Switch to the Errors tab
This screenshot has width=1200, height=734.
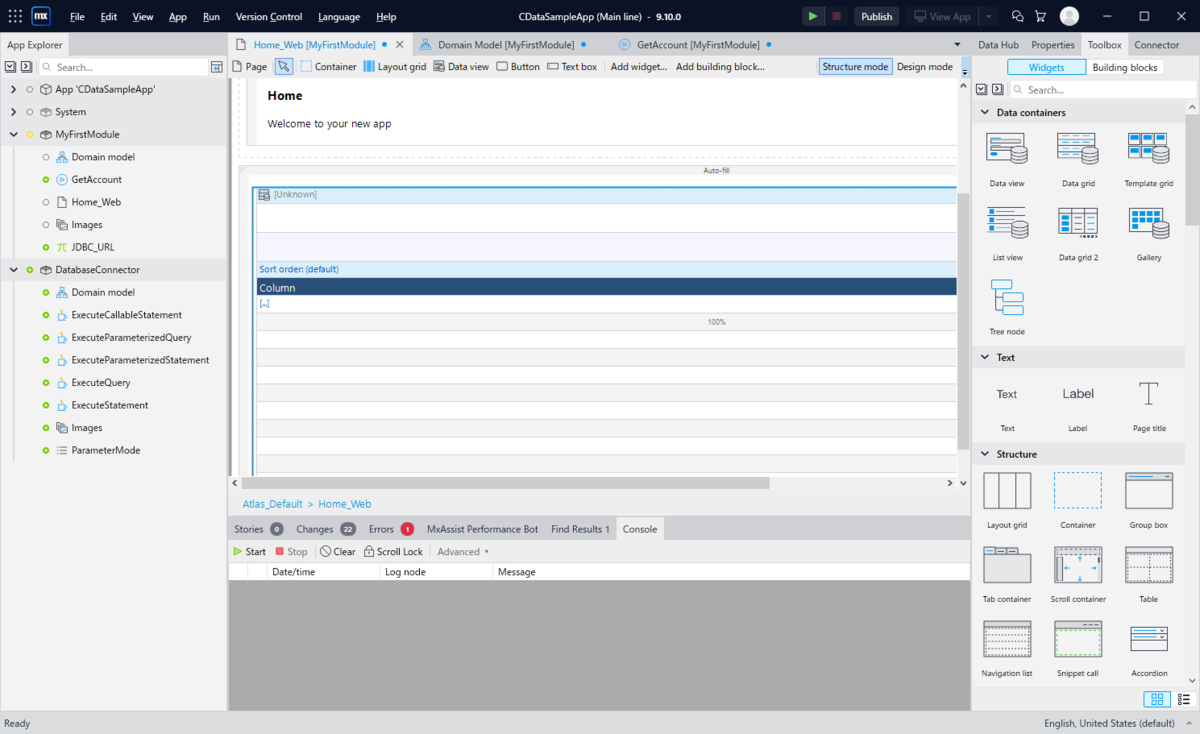[391, 529]
